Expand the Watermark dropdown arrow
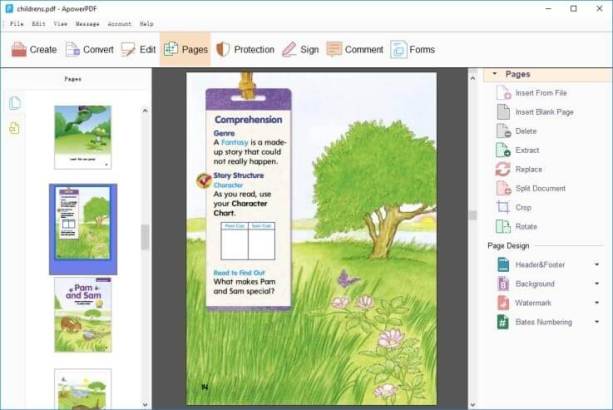Screen dimensions: 613x410 [597, 303]
